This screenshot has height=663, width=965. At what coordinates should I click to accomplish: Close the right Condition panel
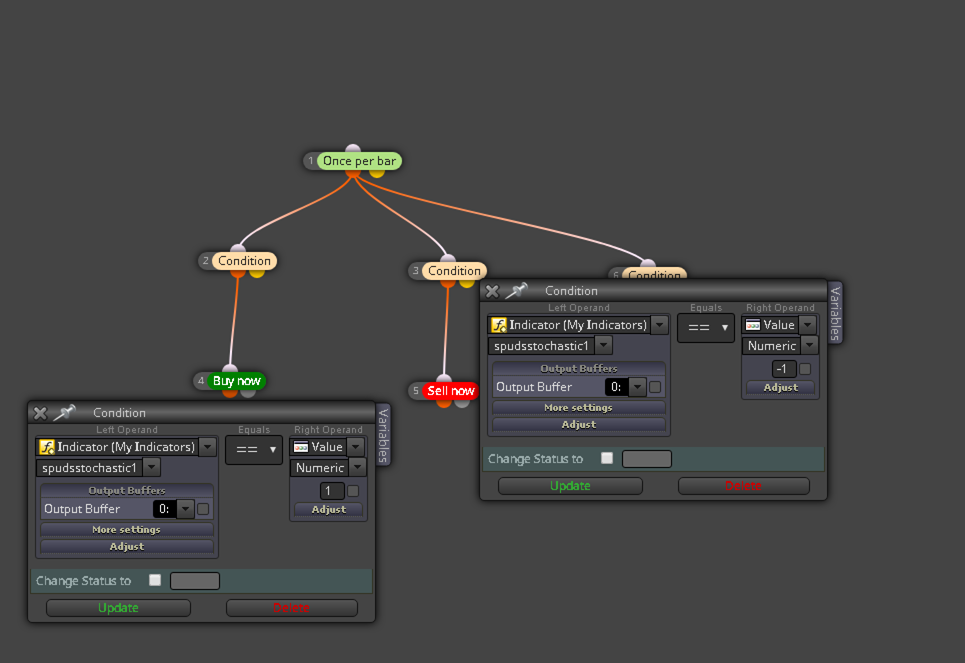click(x=492, y=291)
